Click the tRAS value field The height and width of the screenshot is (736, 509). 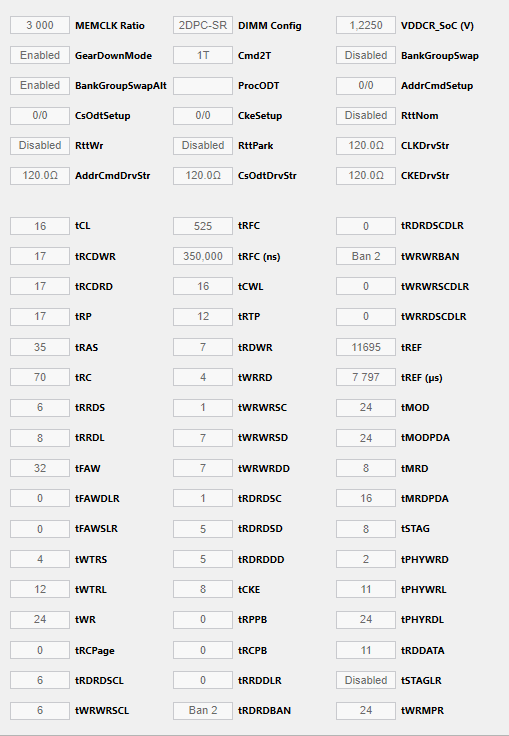pyautogui.click(x=40, y=347)
